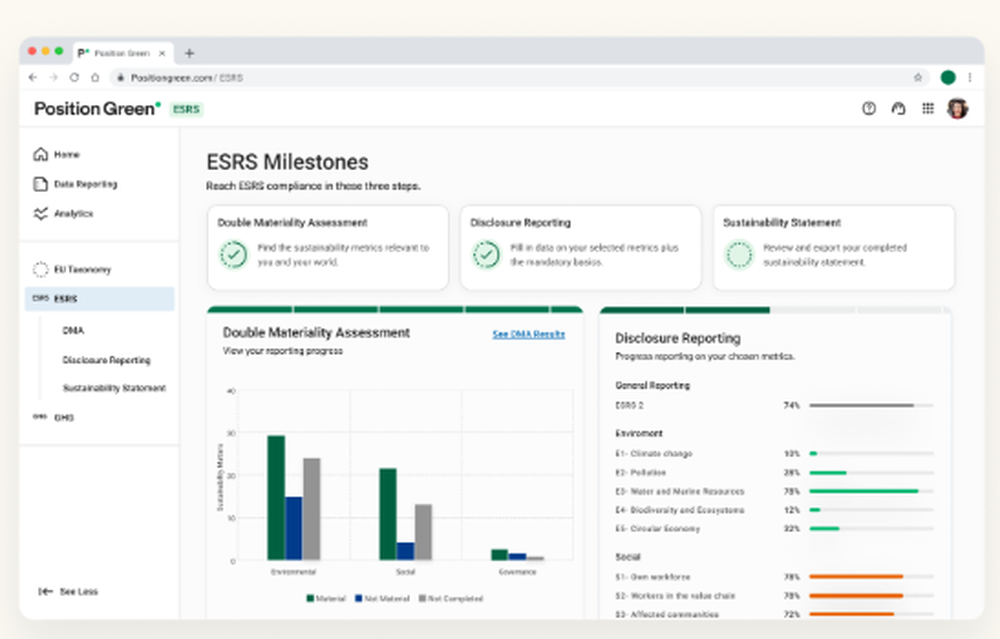The width and height of the screenshot is (1000, 639).
Task: Select the Position Green browser tab
Action: point(122,54)
